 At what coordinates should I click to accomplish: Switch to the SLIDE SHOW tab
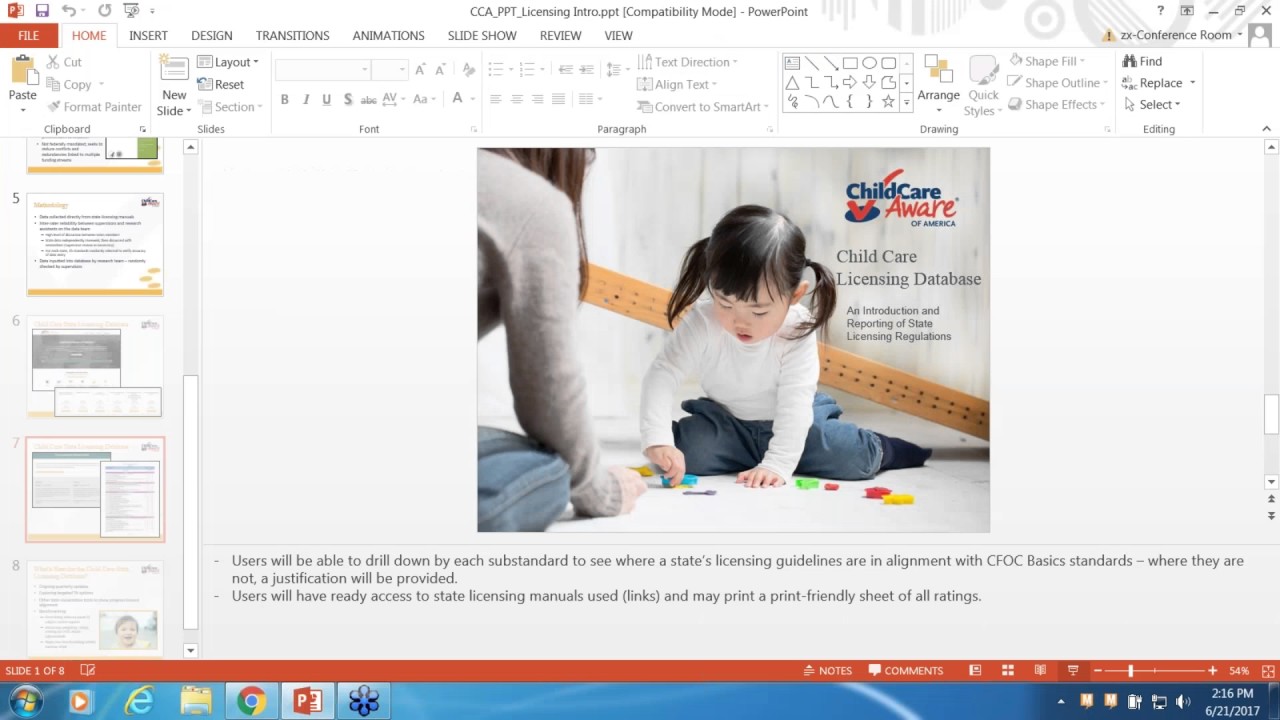pyautogui.click(x=482, y=35)
